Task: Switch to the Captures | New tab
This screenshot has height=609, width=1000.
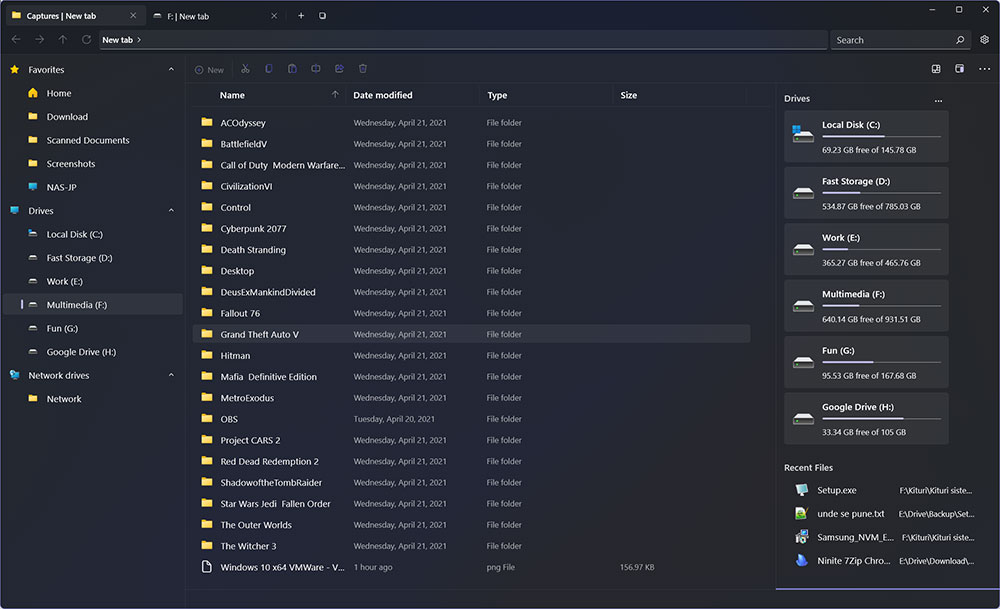Action: tap(75, 16)
